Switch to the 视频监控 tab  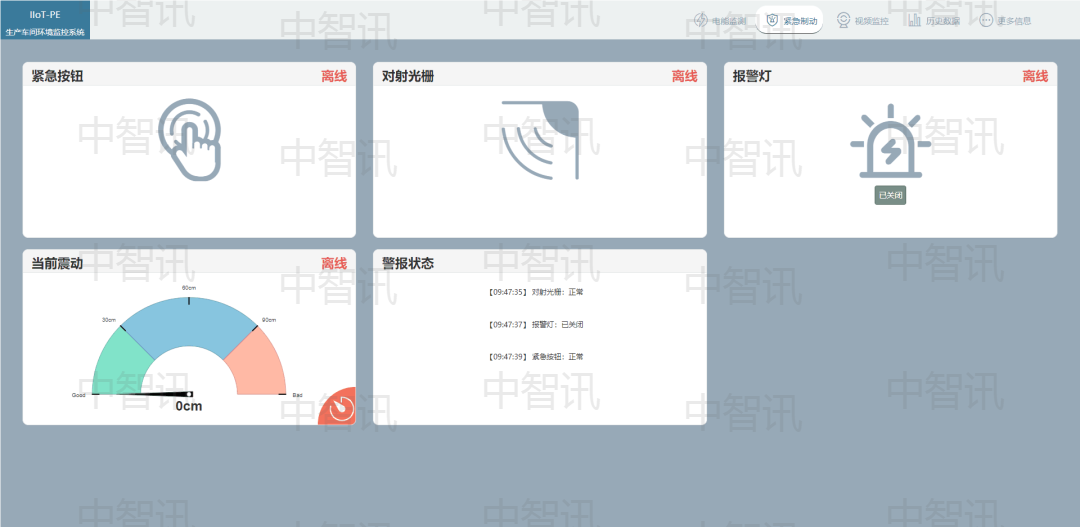863,20
